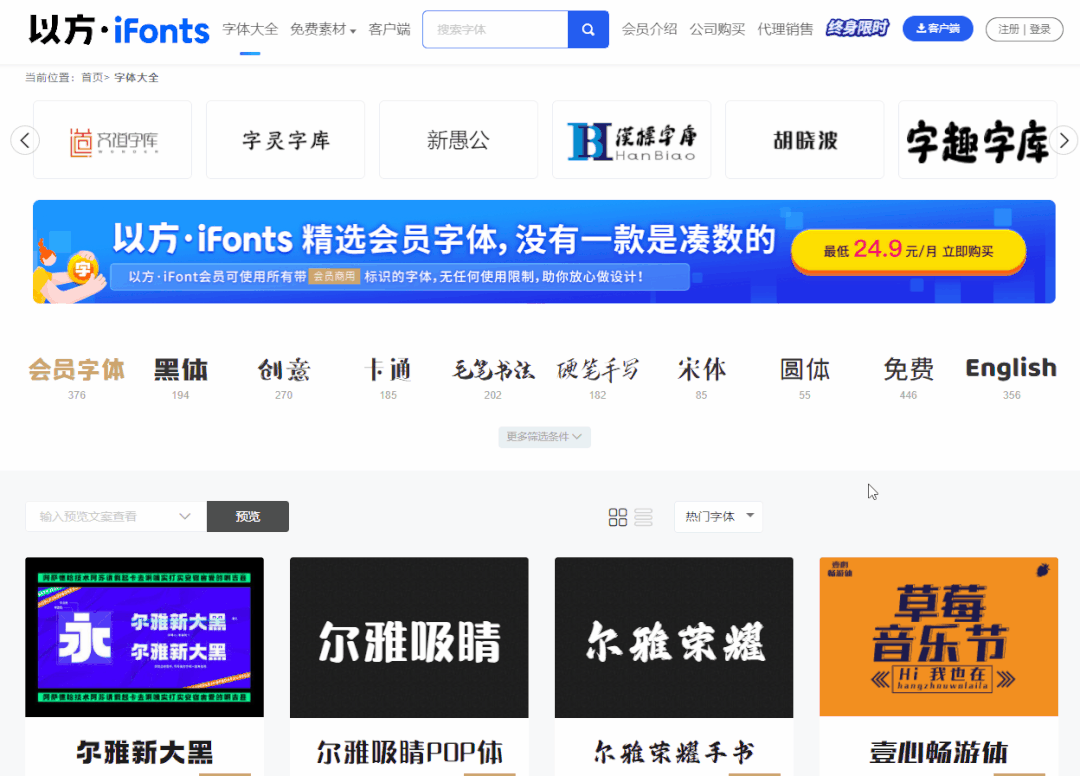The width and height of the screenshot is (1080, 776).
Task: Open the 会员介绍 link
Action: 650,30
